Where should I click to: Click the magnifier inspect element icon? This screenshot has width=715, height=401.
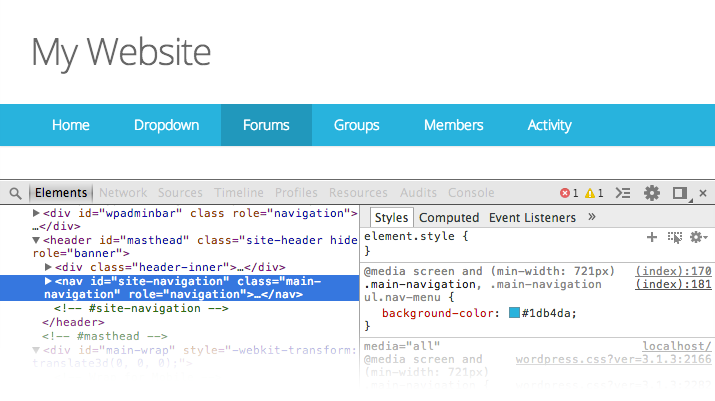(16, 193)
